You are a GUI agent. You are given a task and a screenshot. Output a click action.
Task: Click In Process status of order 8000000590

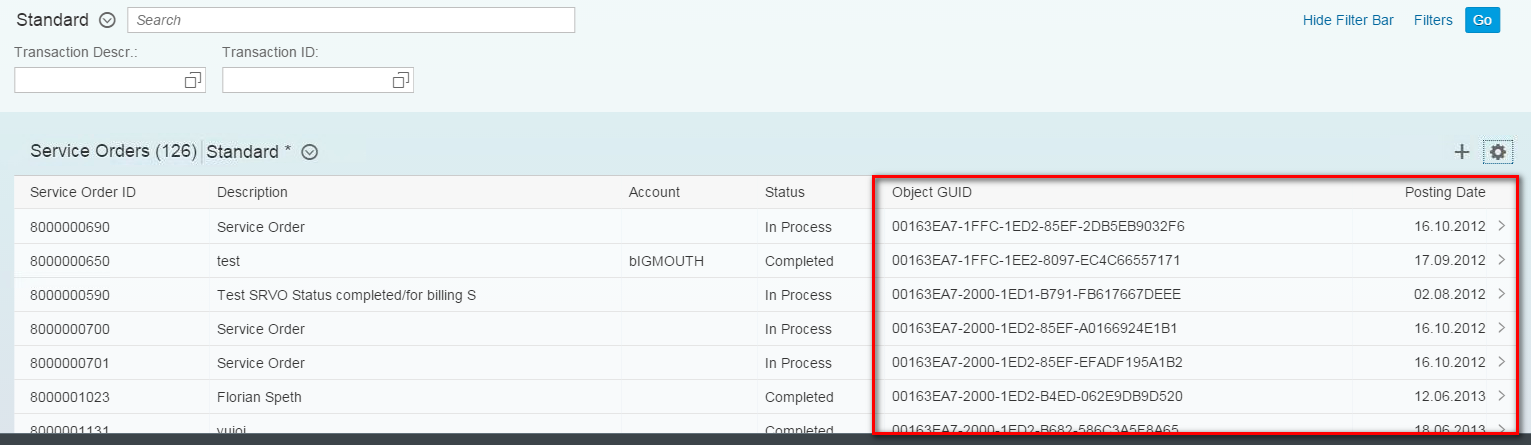click(798, 295)
